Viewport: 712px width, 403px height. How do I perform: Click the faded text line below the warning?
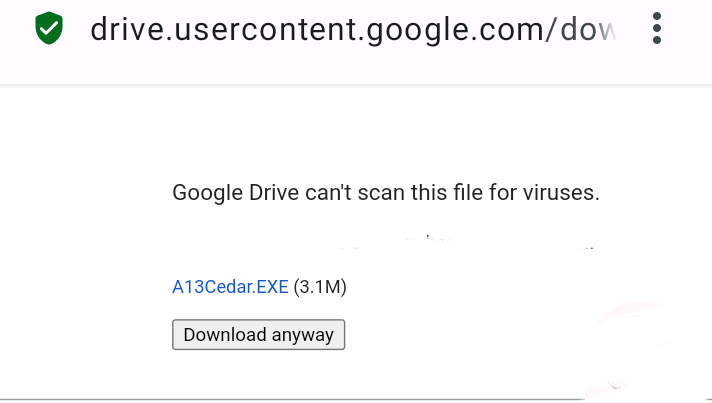click(385, 243)
